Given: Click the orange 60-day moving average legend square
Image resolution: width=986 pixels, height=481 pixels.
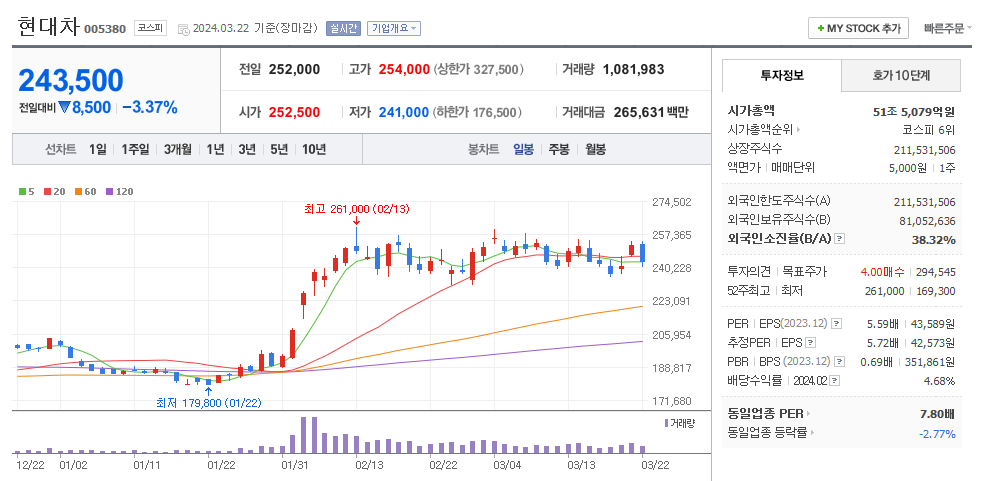Looking at the screenshot, I should (x=77, y=192).
